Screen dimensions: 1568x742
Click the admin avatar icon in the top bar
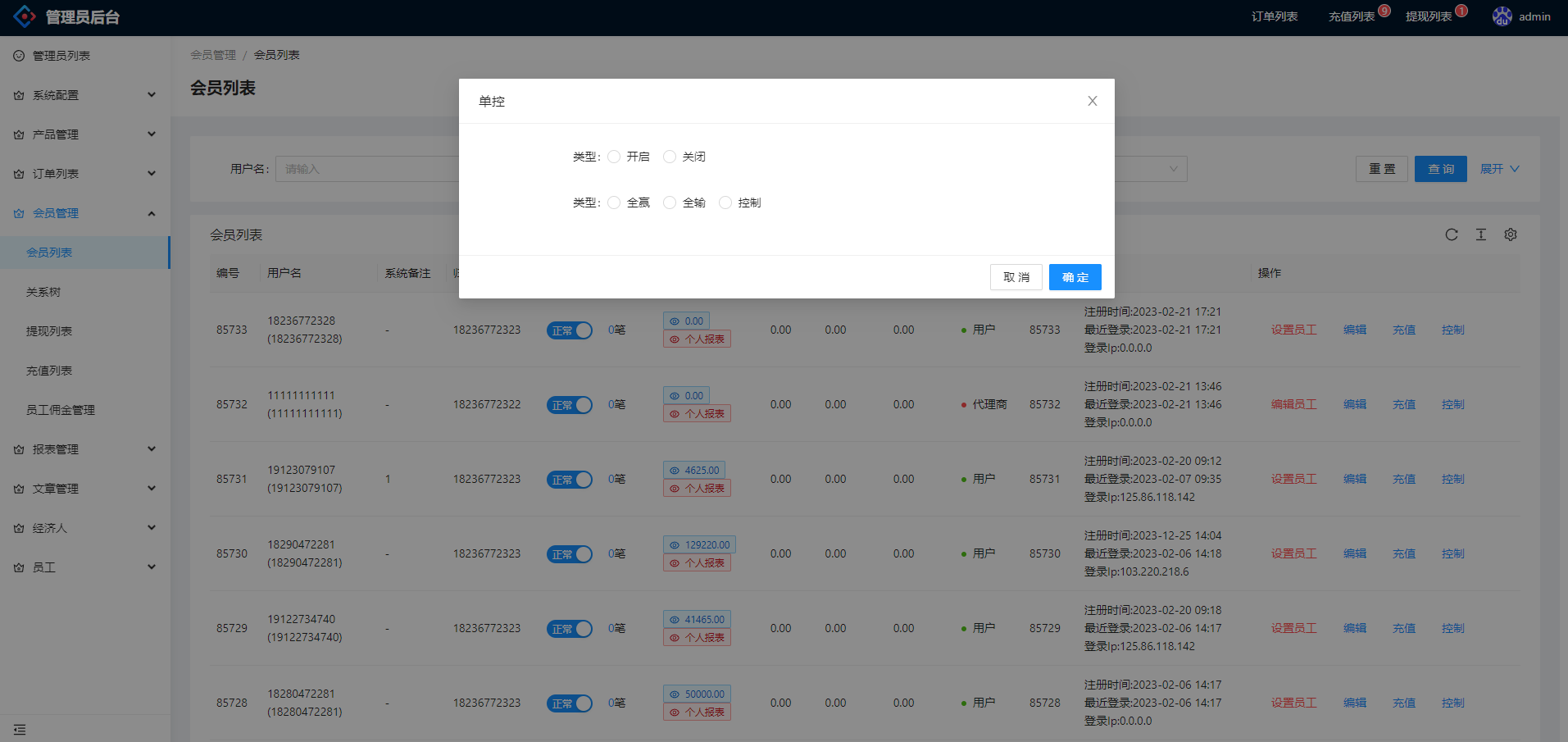pyautogui.click(x=1502, y=16)
